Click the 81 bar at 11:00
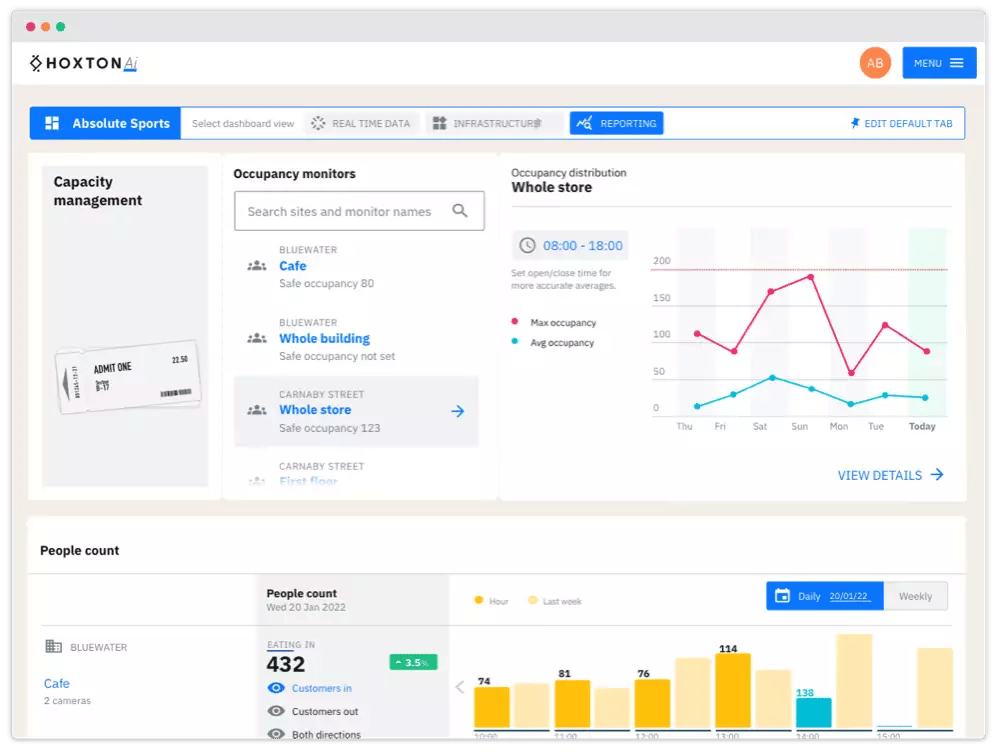The image size is (999, 752). click(572, 704)
